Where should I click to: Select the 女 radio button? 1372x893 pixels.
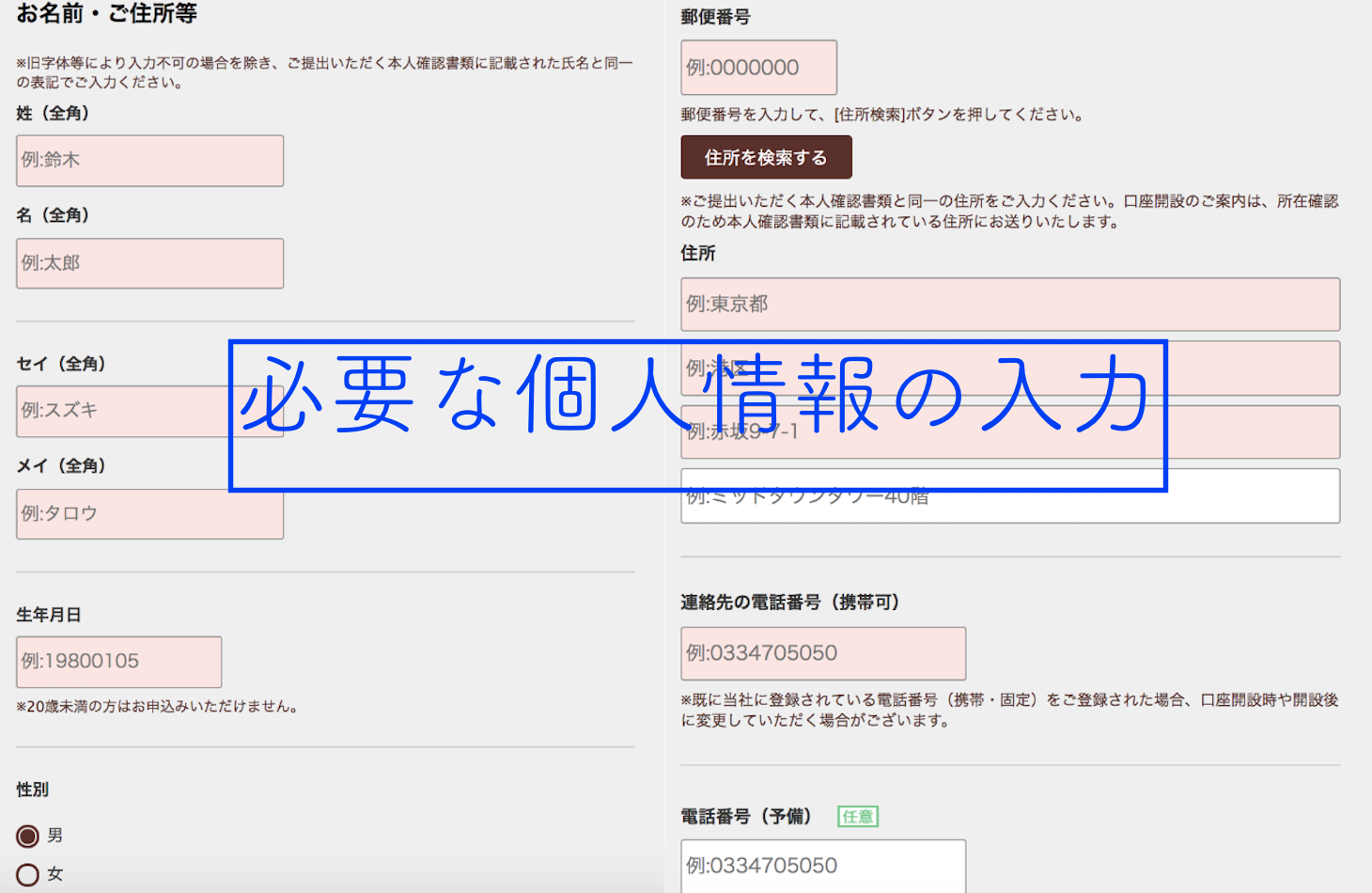(28, 874)
